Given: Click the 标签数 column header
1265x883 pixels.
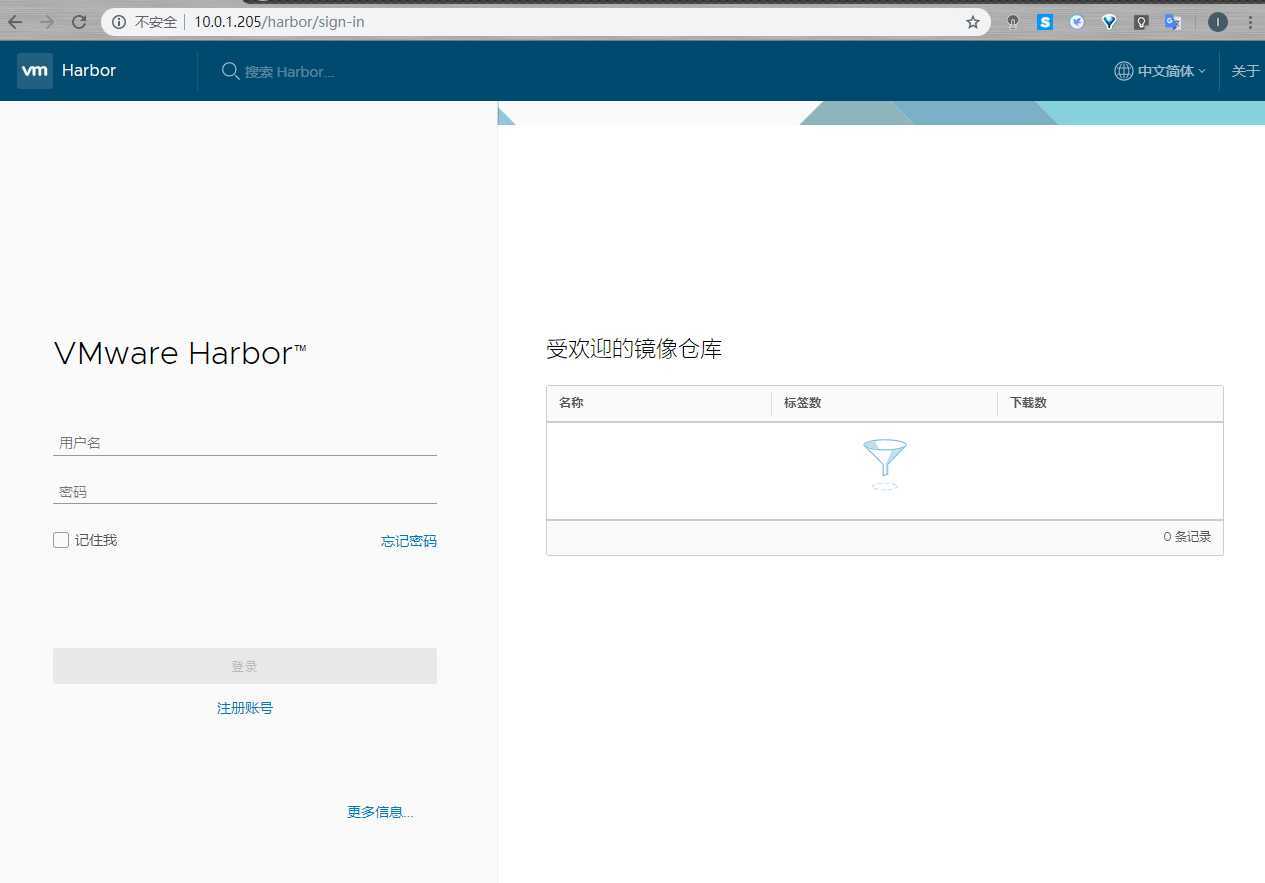Looking at the screenshot, I should click(803, 403).
